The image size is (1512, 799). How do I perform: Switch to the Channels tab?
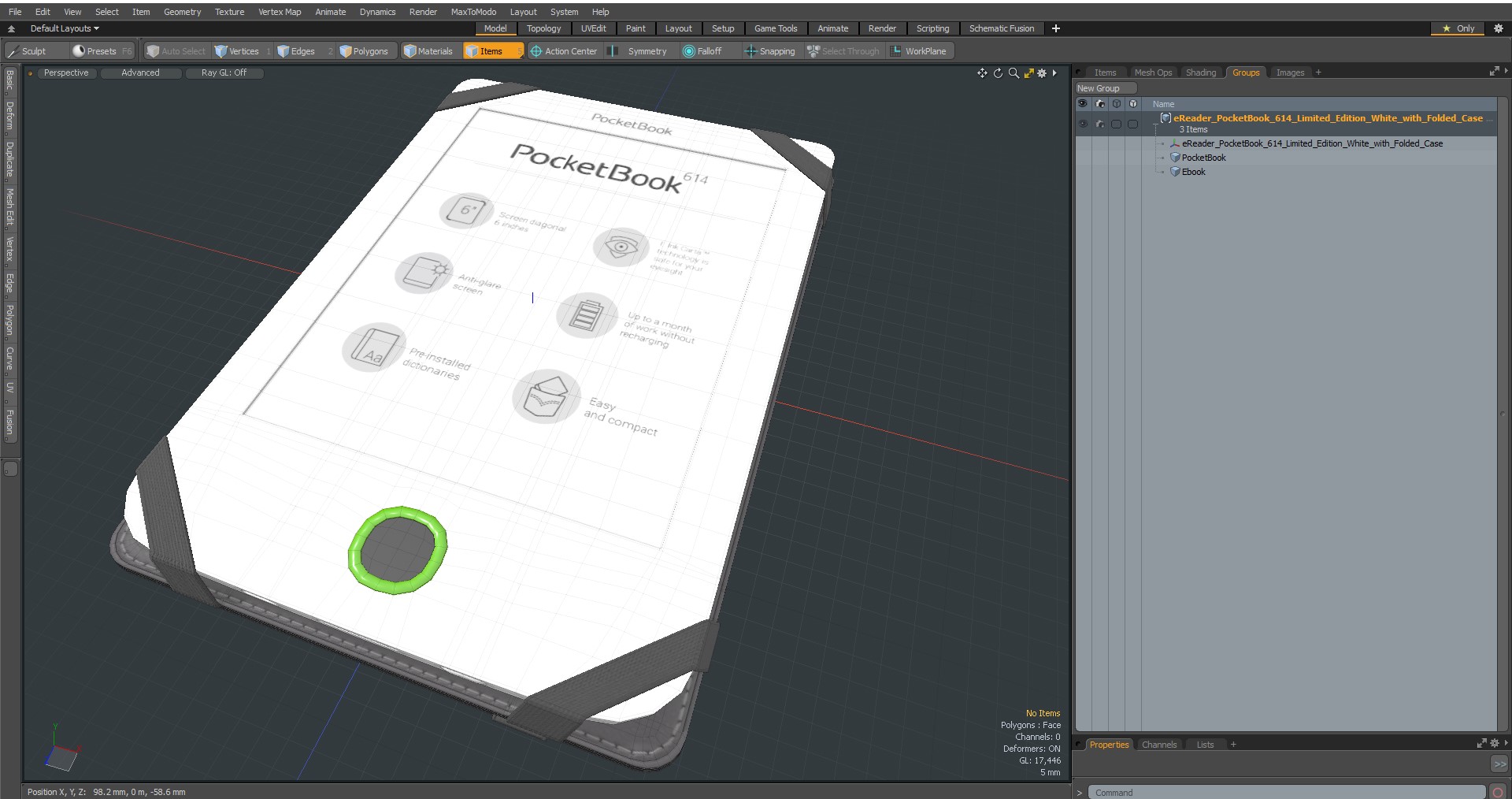click(x=1159, y=745)
